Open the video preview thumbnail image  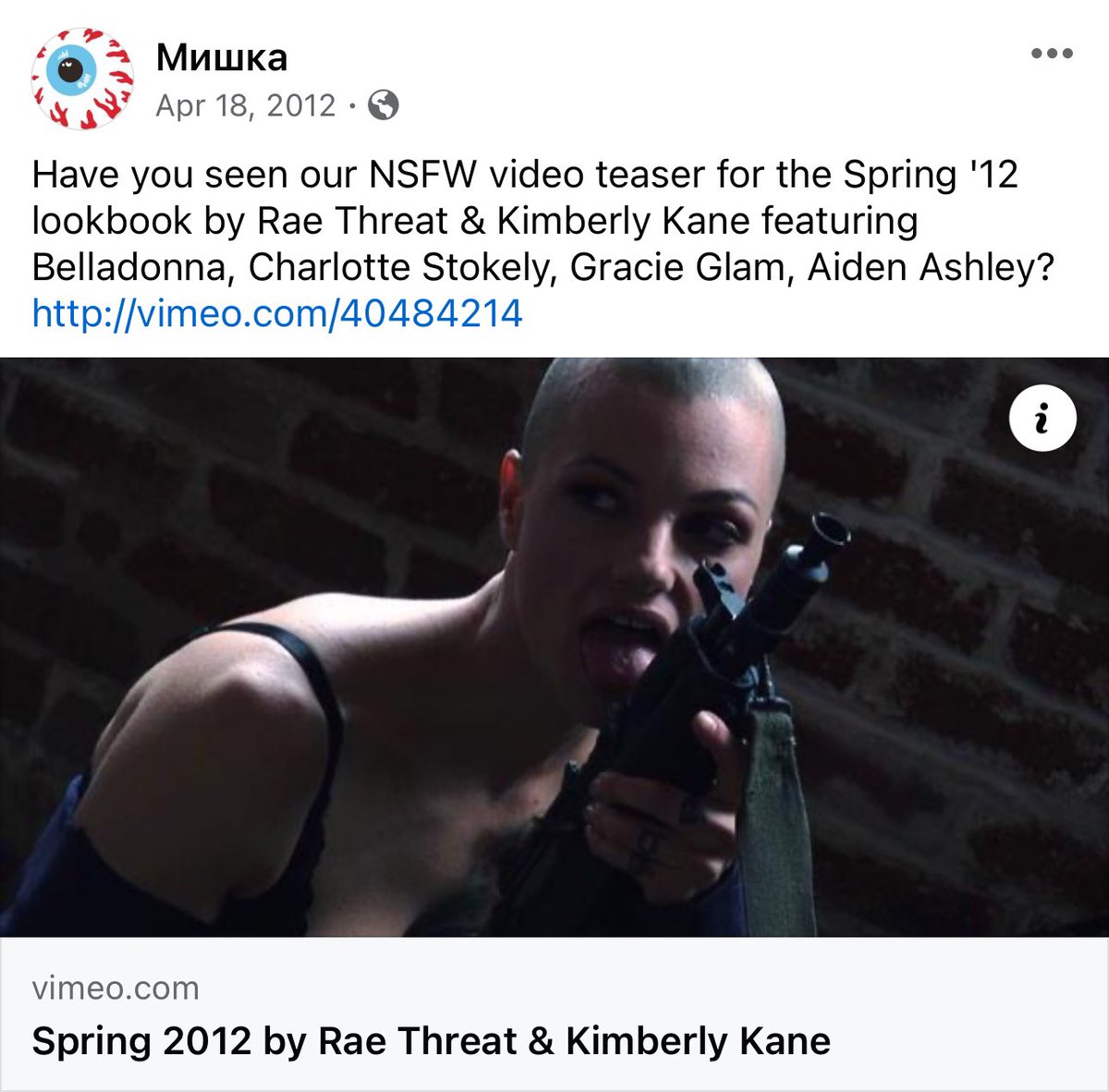(554, 647)
